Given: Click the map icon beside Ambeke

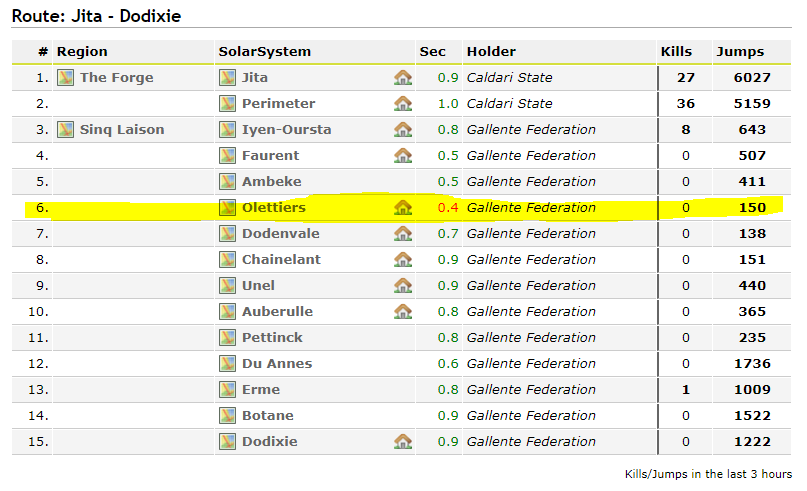Looking at the screenshot, I should pyautogui.click(x=227, y=182).
